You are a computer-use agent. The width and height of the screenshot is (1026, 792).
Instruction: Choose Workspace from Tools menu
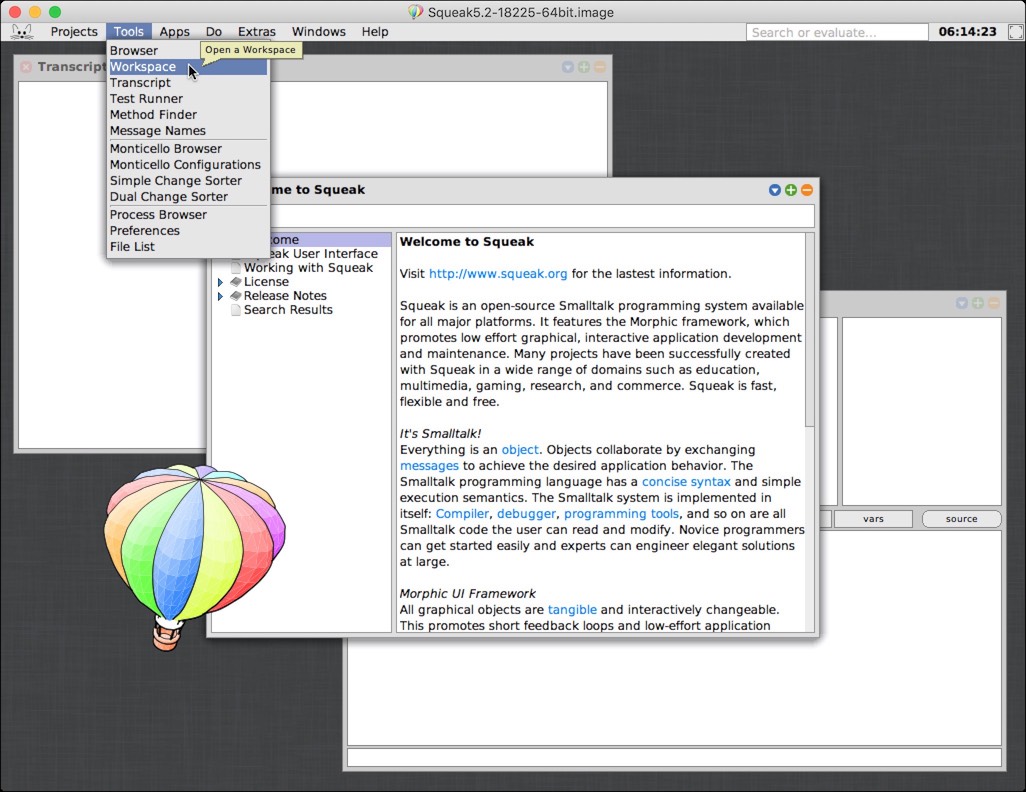tap(188, 67)
